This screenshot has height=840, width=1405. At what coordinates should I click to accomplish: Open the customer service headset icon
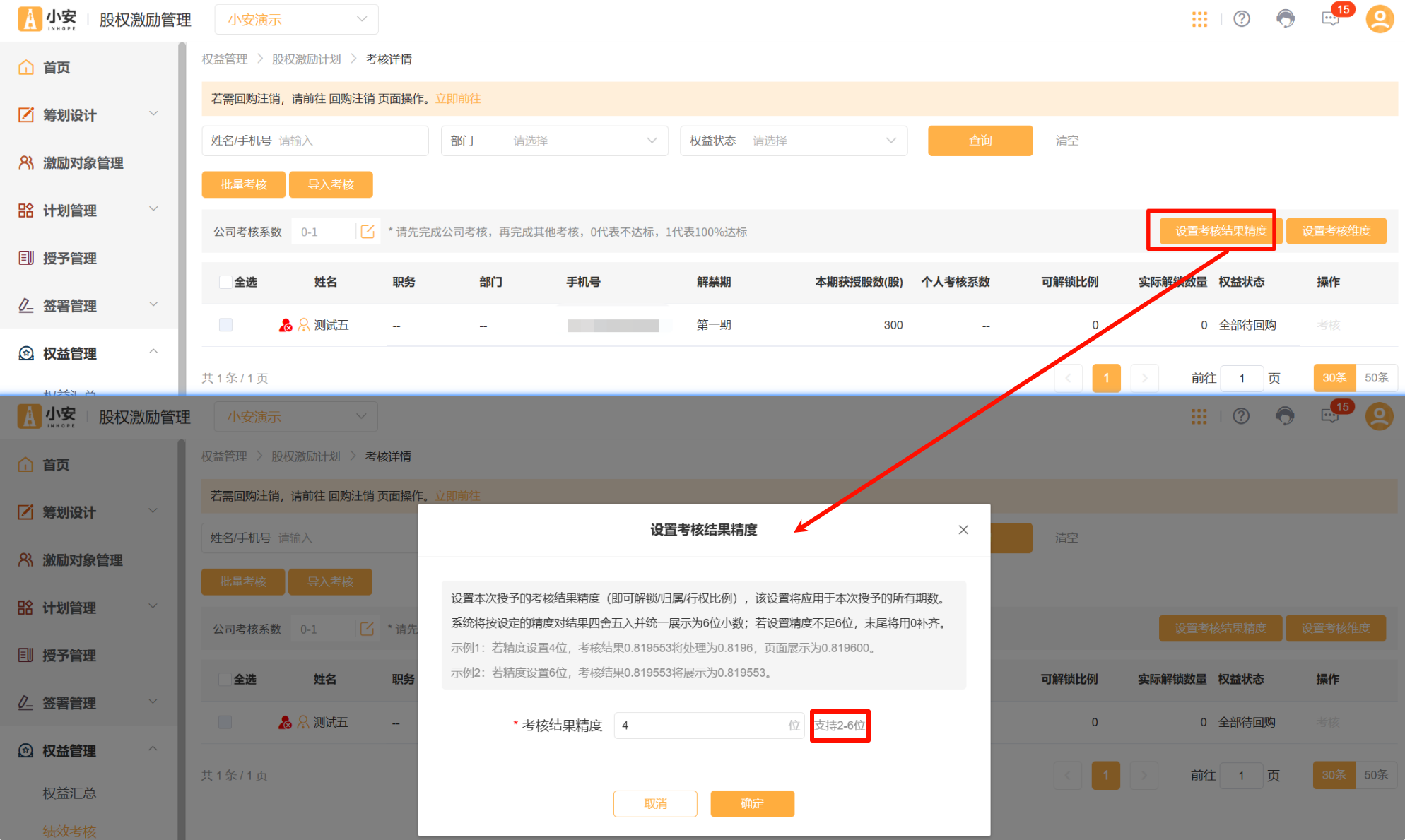click(1286, 19)
